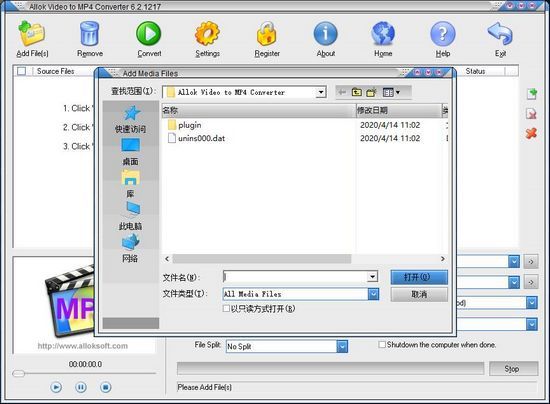
Task: Move the preview seek slider handle
Action: point(18,373)
